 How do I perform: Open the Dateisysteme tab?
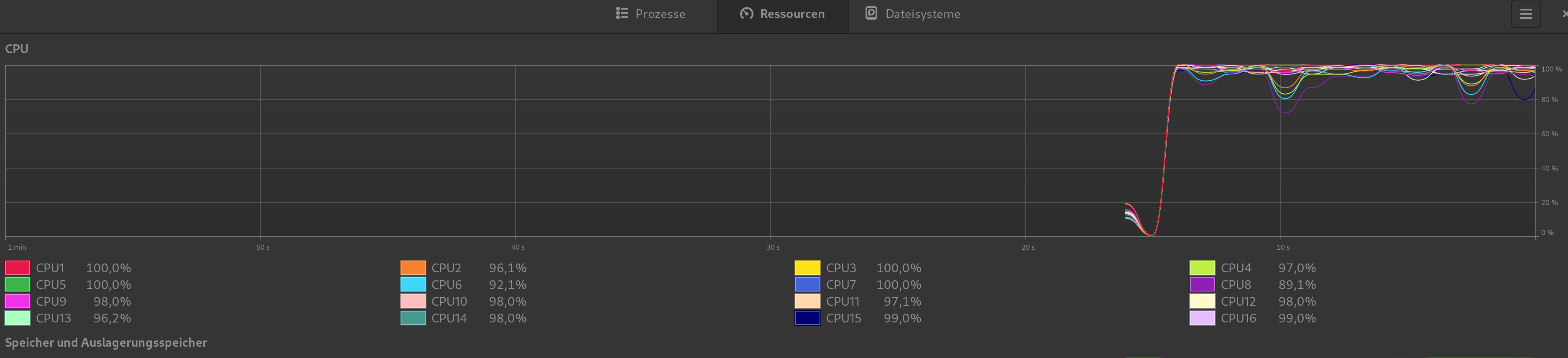[913, 14]
